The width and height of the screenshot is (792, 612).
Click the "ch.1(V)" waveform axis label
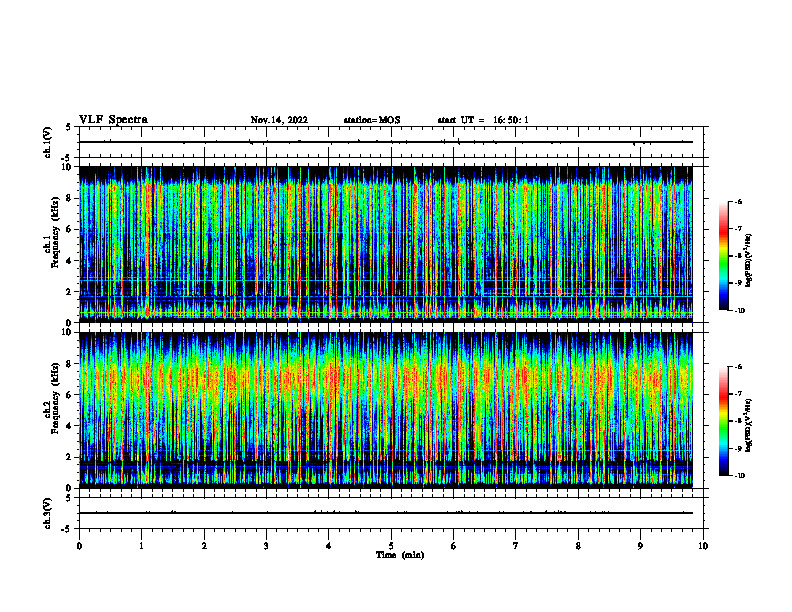click(47, 142)
